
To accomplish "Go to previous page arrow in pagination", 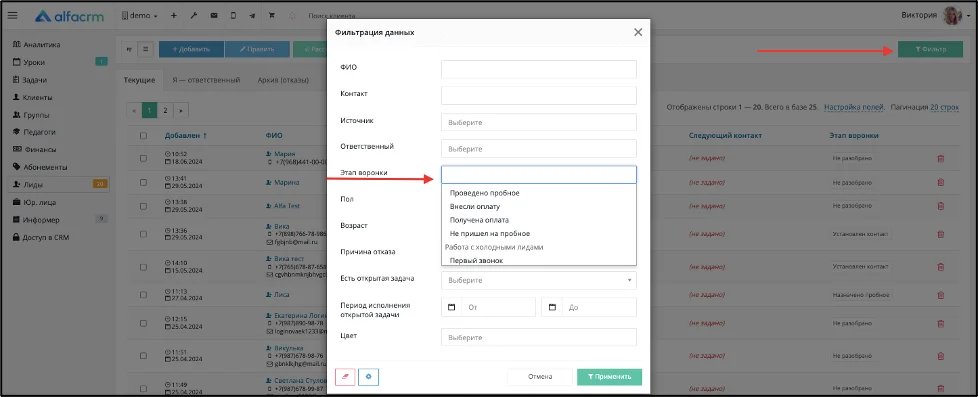I will (x=134, y=110).
